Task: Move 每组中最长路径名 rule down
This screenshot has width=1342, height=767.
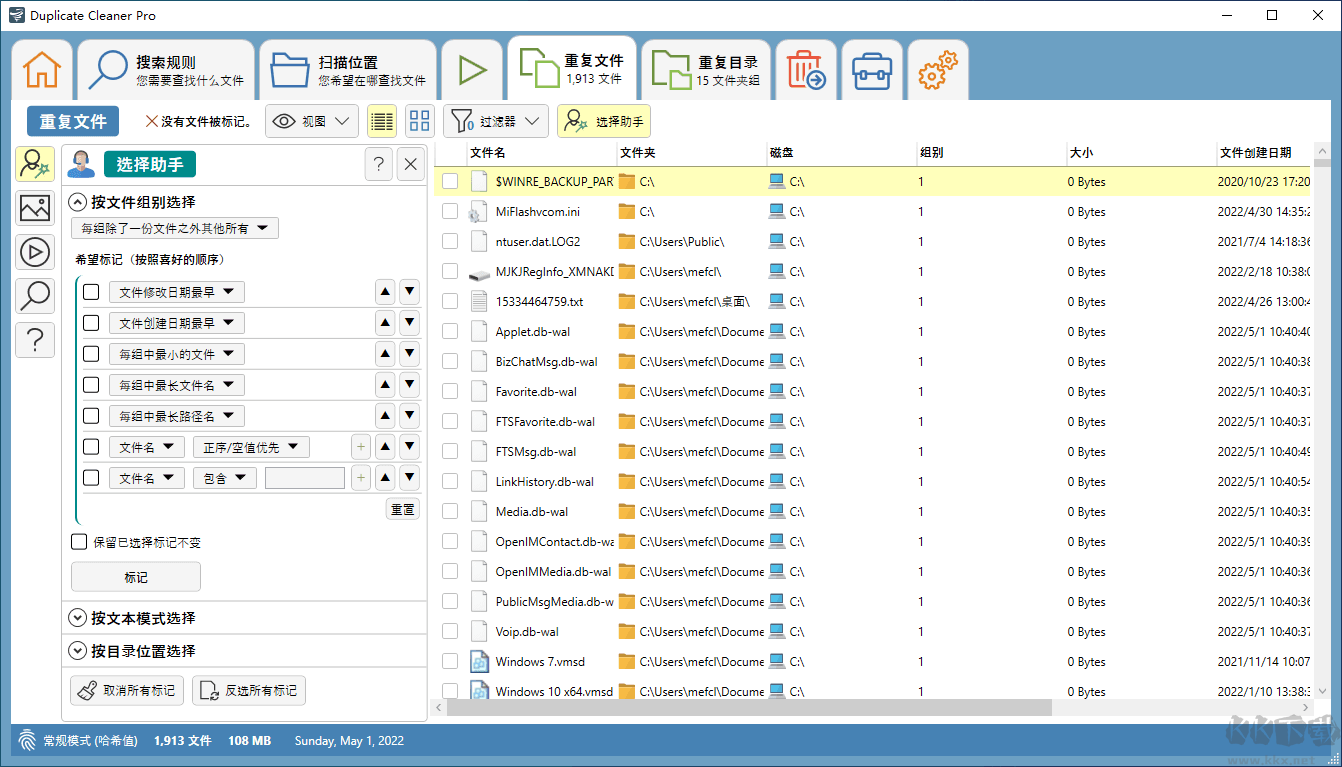Action: click(x=409, y=416)
